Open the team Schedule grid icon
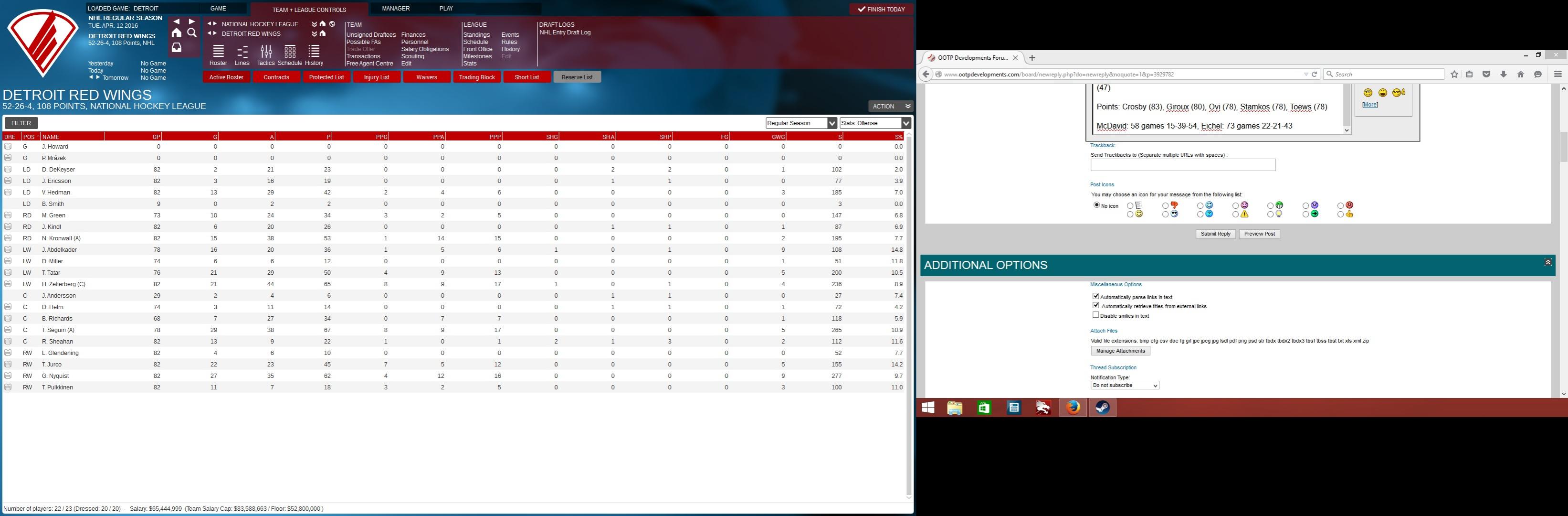The width and height of the screenshot is (1568, 516). coord(290,52)
